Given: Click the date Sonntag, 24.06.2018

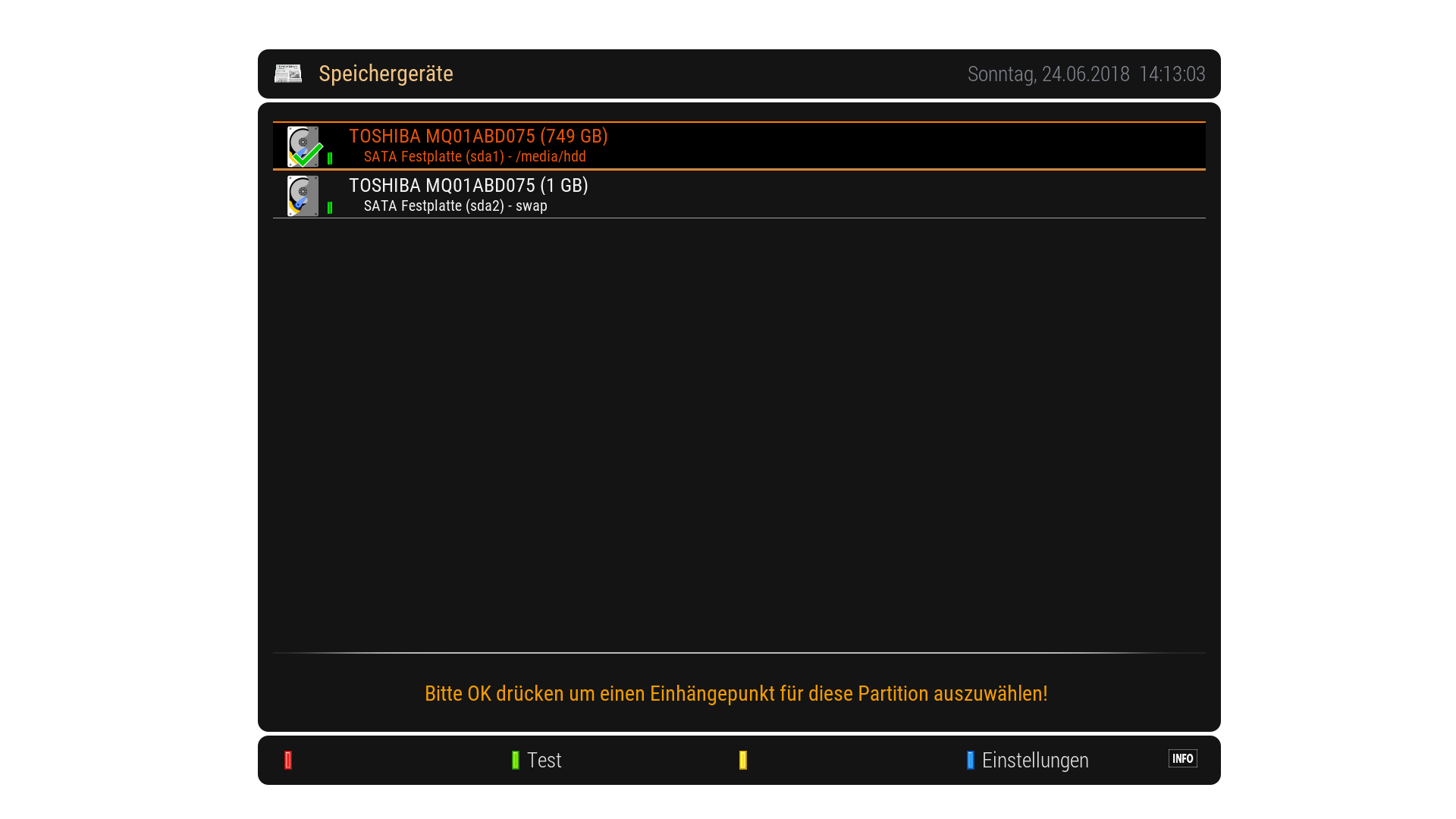Looking at the screenshot, I should [1048, 74].
